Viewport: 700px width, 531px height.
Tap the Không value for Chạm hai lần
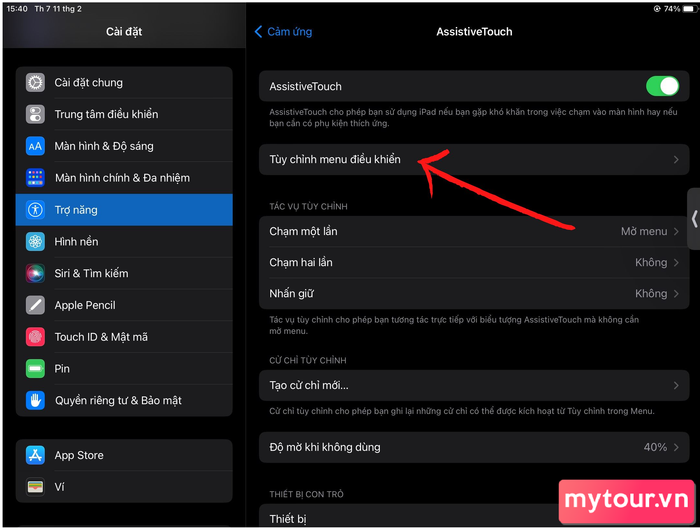coord(651,263)
